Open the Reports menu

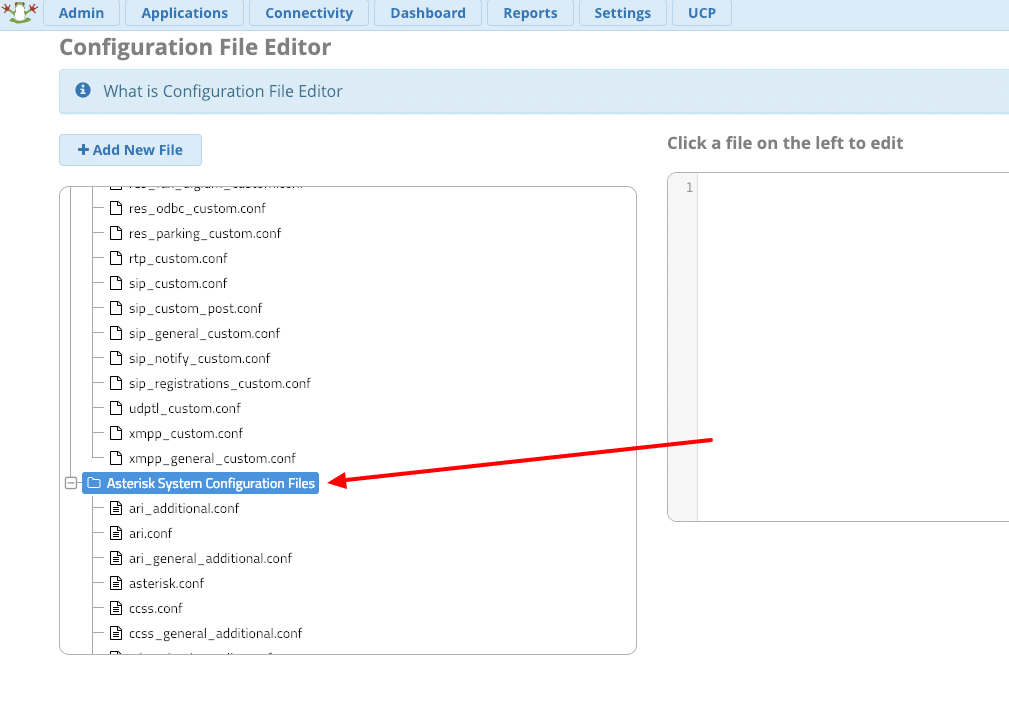tap(530, 13)
